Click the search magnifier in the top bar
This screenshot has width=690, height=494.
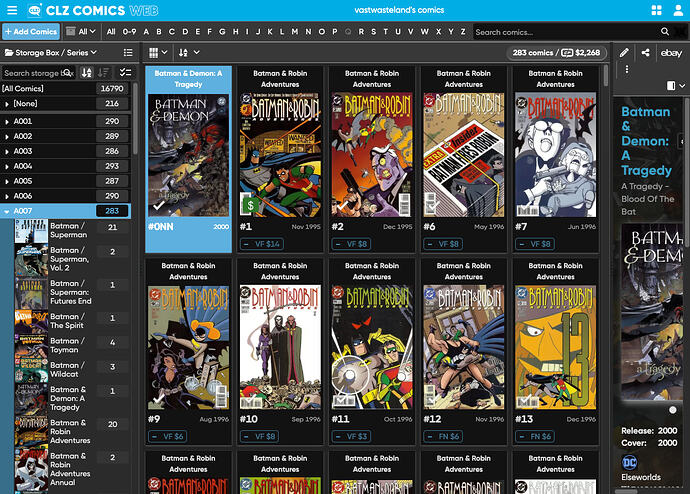coord(665,32)
